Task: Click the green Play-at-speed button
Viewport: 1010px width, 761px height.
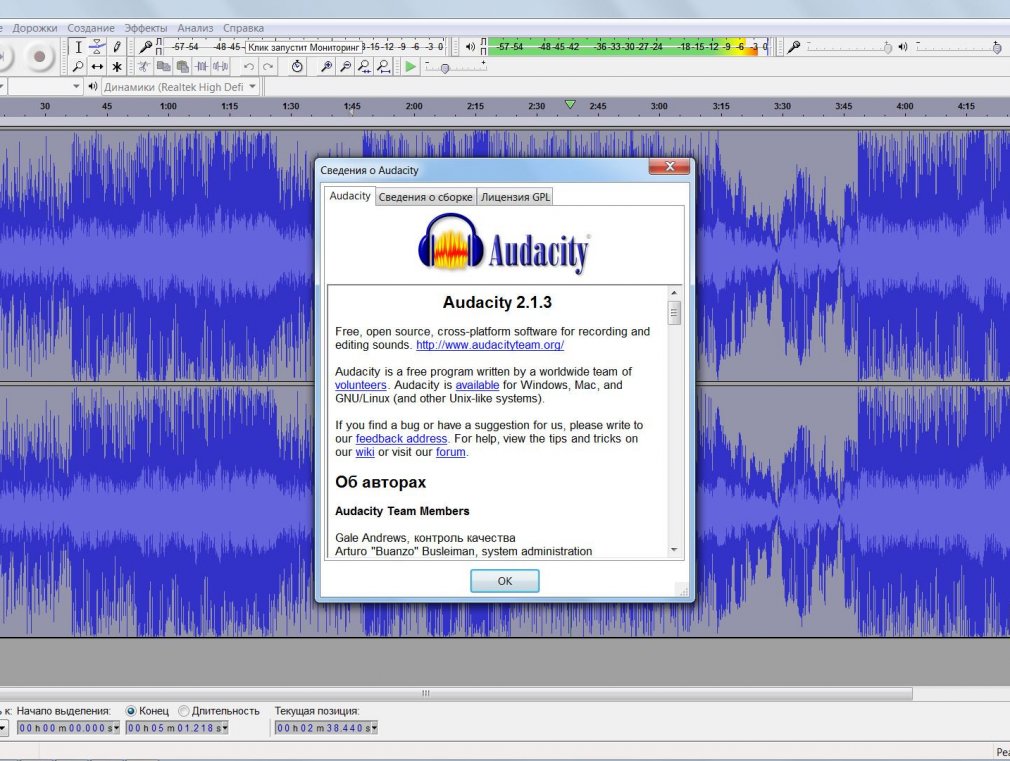Action: [410, 66]
